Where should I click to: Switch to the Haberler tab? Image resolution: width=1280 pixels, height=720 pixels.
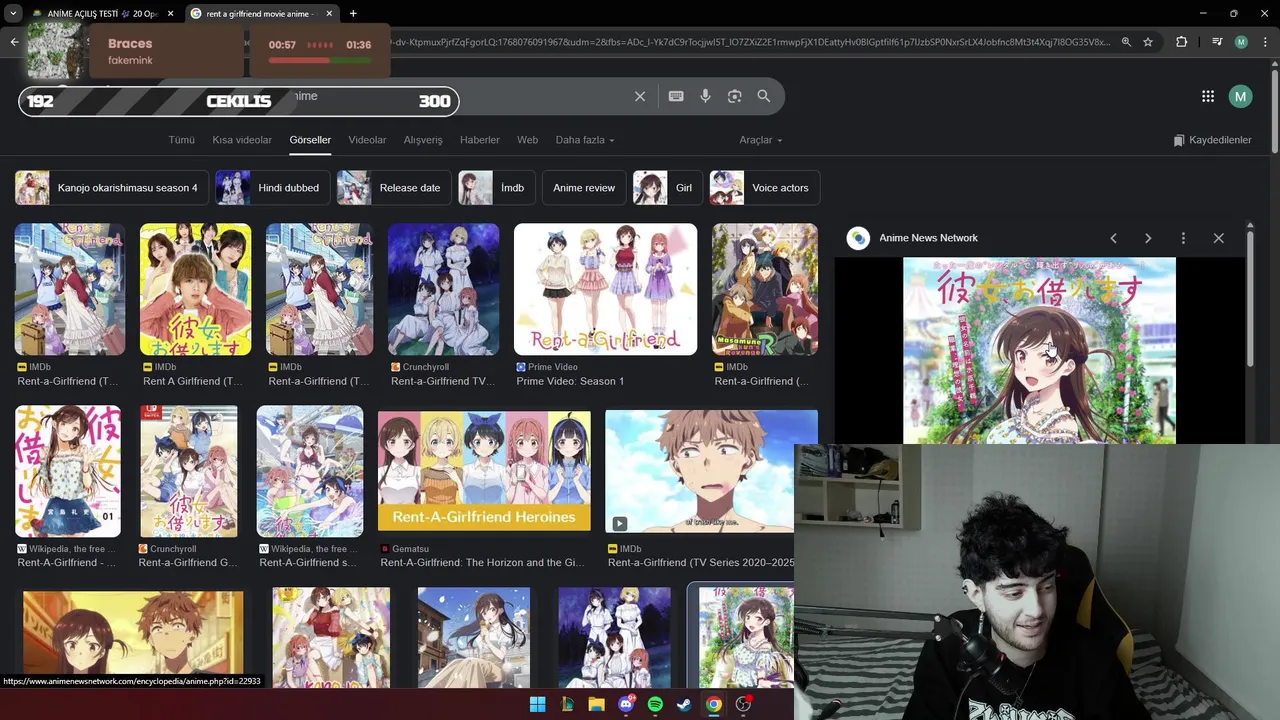480,140
